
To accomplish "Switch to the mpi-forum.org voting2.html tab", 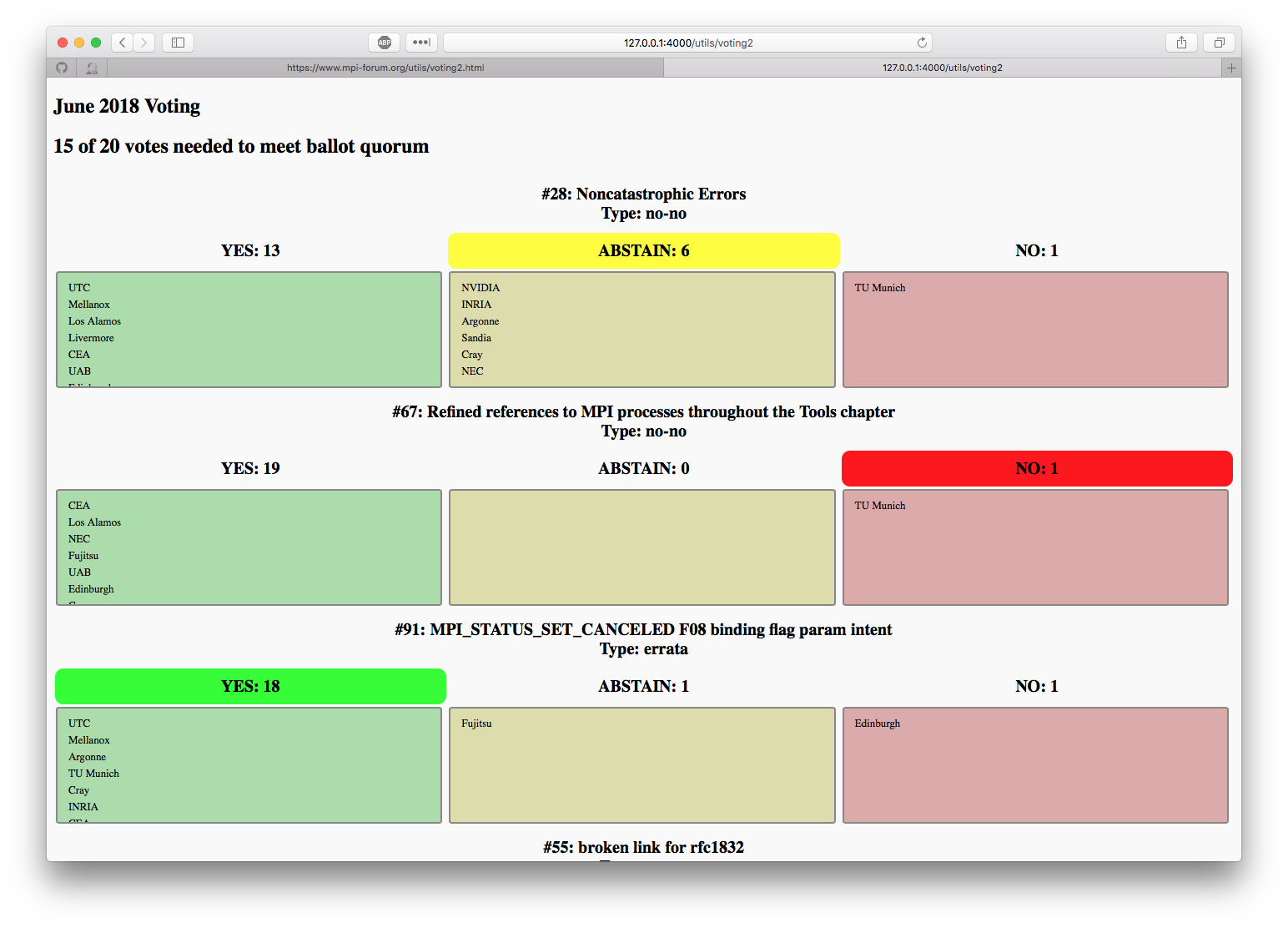I will tap(385, 68).
